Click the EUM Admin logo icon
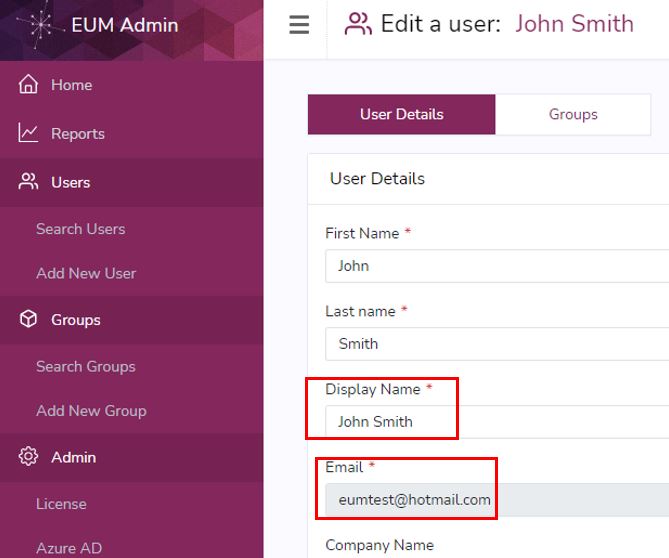Screen dimensions: 669x558 point(40,25)
